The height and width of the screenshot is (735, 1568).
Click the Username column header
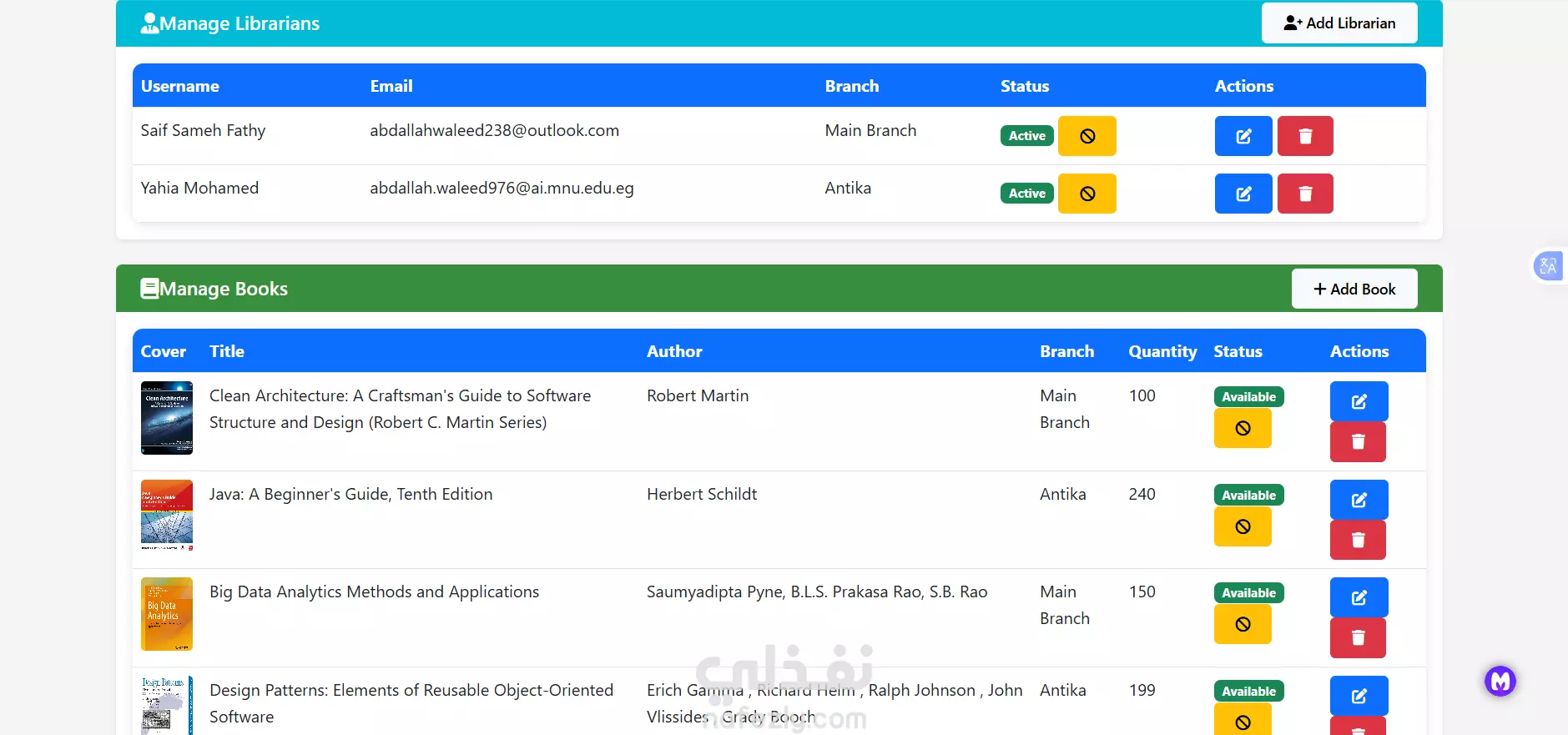click(x=180, y=86)
